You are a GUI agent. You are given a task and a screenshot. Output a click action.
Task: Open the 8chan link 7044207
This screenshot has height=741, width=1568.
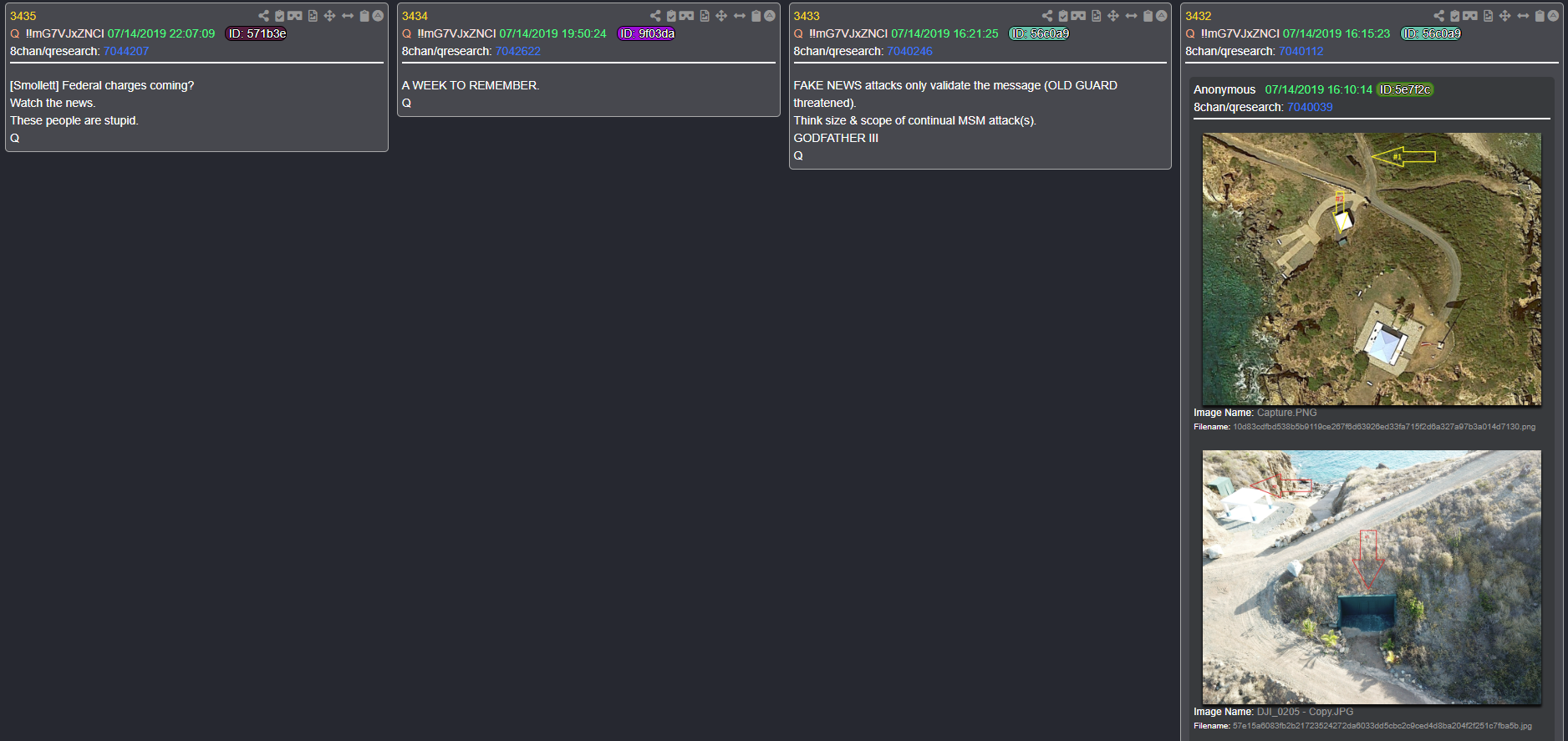[126, 51]
